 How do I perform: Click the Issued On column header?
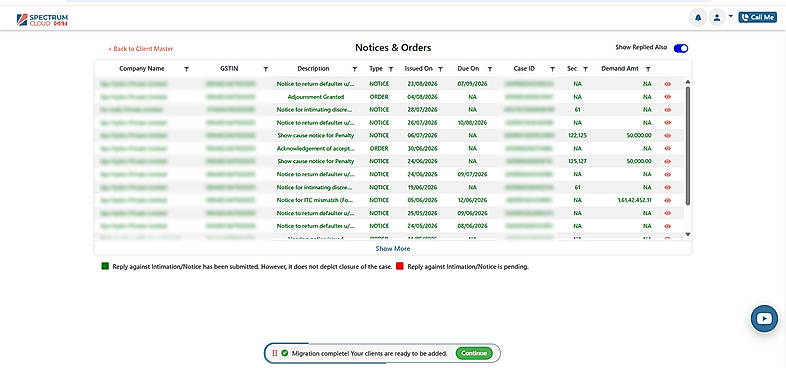pos(419,69)
